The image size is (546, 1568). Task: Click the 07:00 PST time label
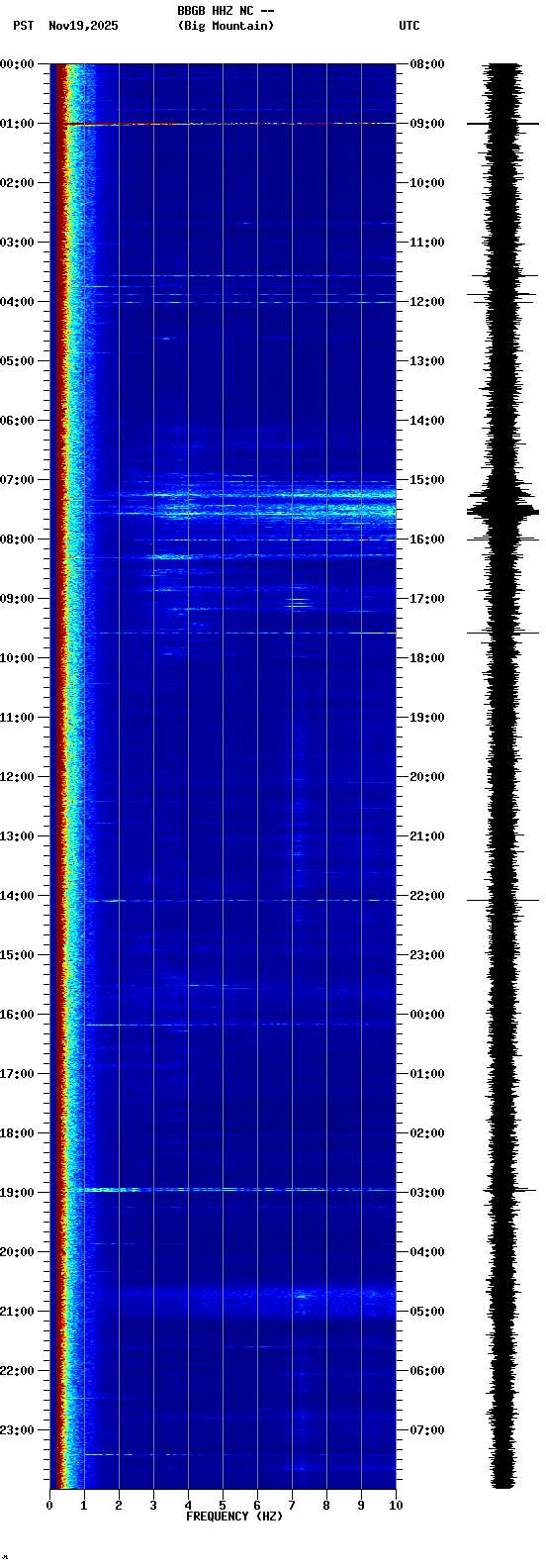(17, 480)
